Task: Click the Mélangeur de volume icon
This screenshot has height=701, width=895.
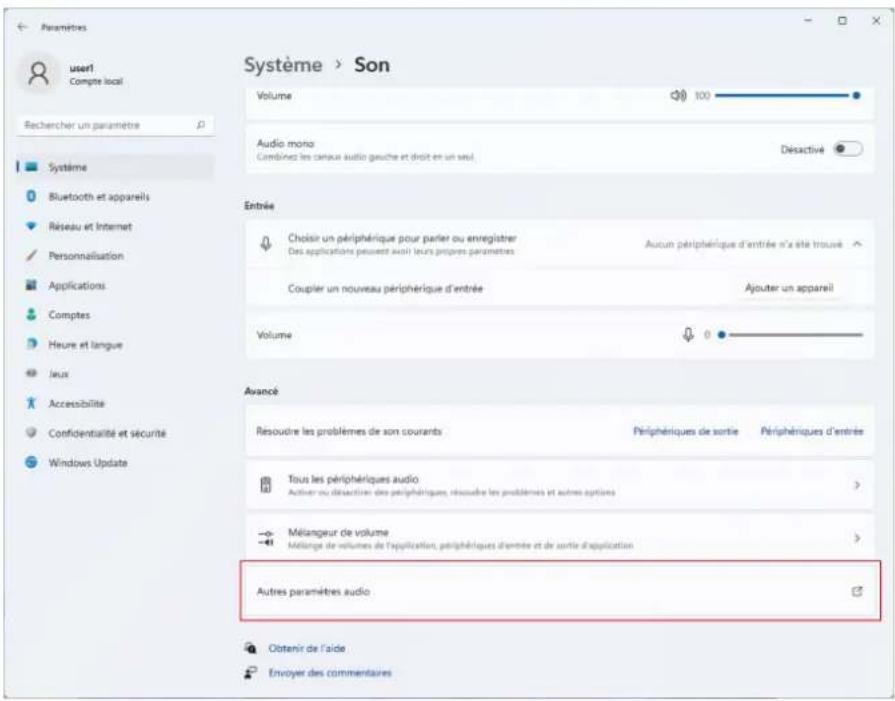Action: tap(266, 538)
